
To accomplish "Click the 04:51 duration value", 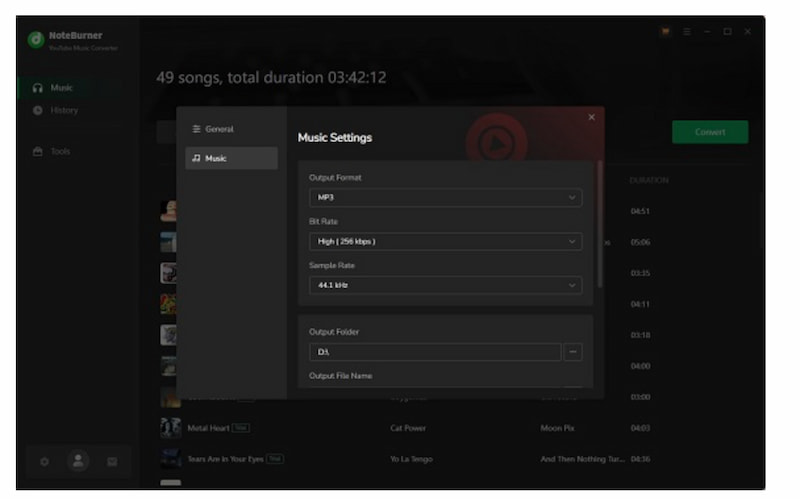I will pyautogui.click(x=640, y=211).
